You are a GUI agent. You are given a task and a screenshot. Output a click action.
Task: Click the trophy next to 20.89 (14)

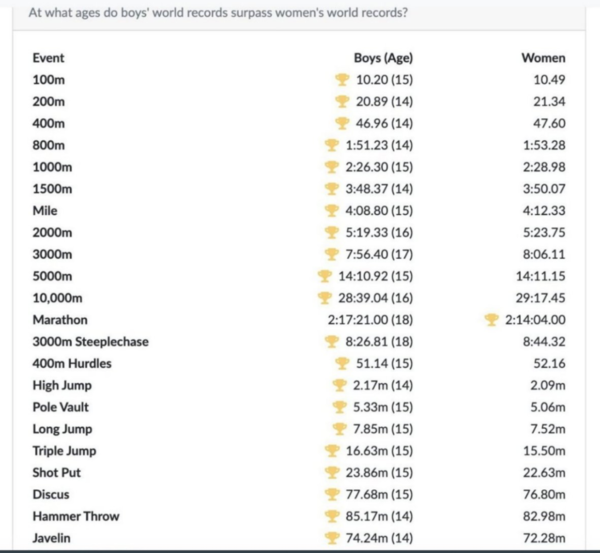pyautogui.click(x=342, y=101)
